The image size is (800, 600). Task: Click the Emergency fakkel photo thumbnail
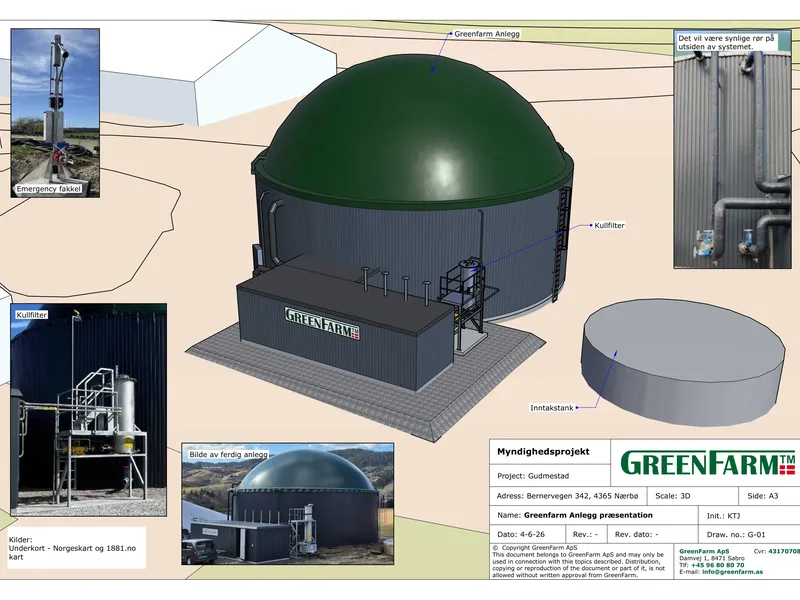pos(55,113)
